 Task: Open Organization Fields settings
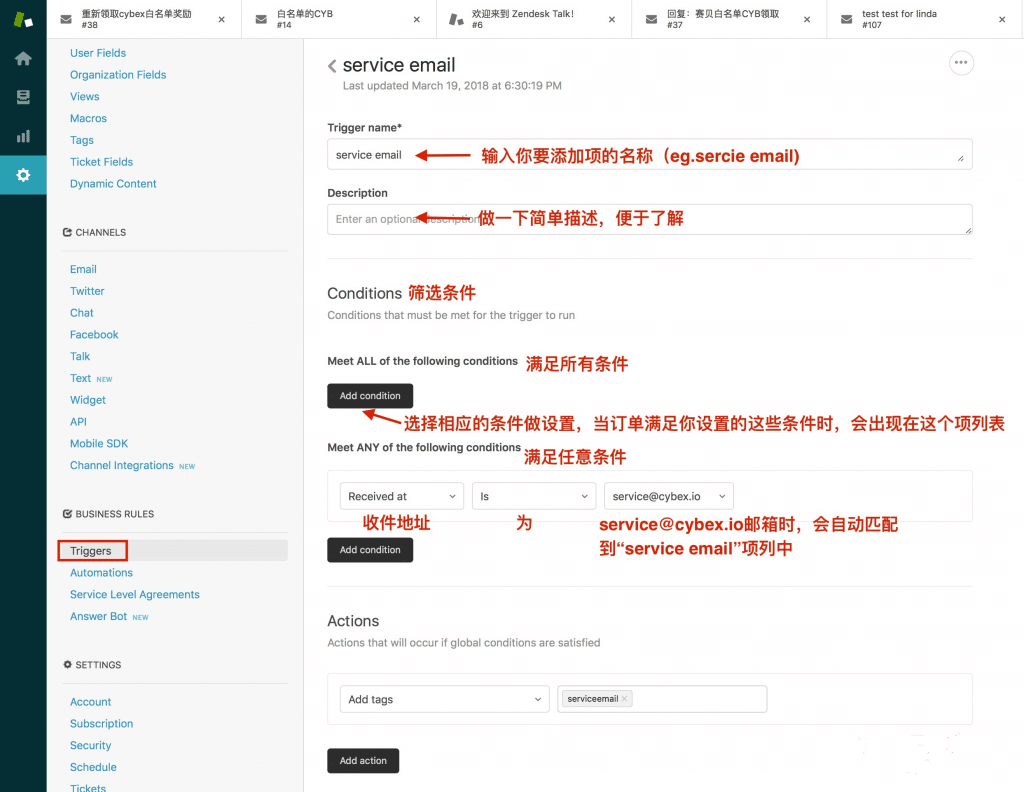click(118, 74)
